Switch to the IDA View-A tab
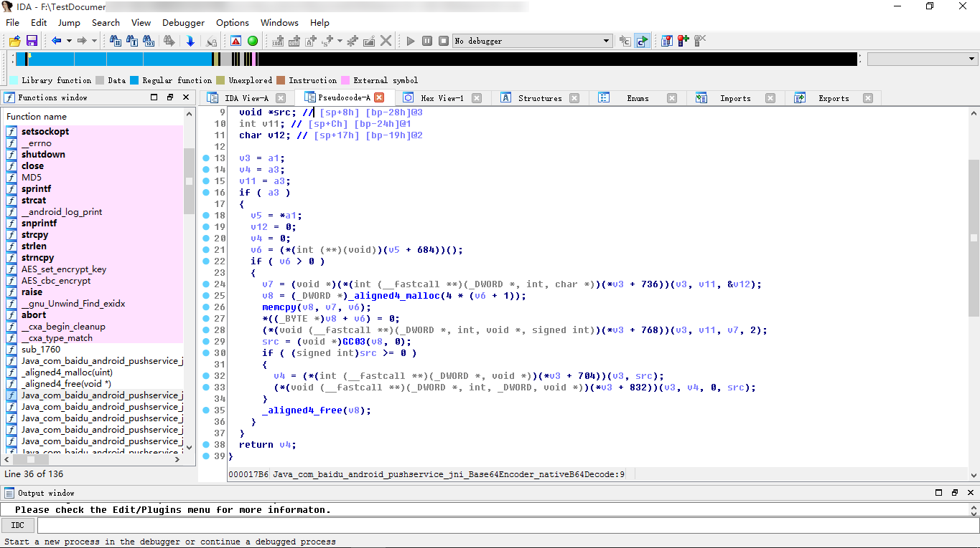The height and width of the screenshot is (548, 980). click(246, 98)
